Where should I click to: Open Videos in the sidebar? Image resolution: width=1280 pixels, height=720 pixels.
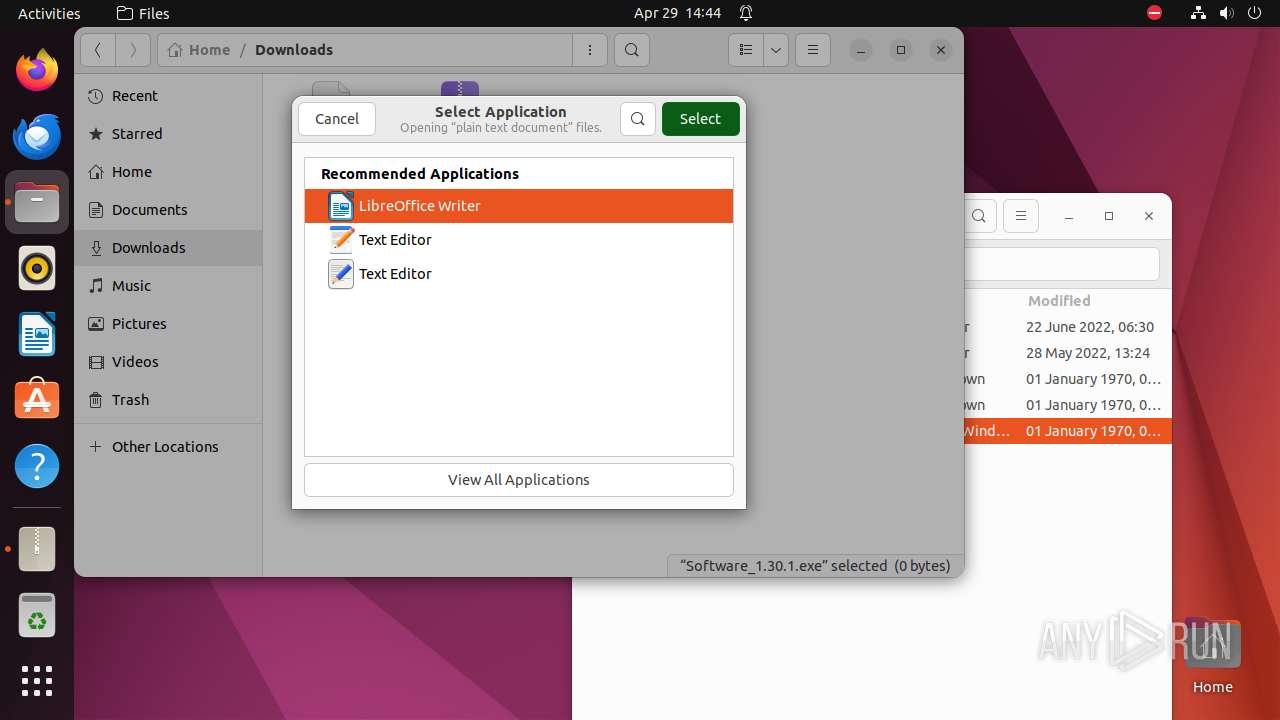[168, 362]
